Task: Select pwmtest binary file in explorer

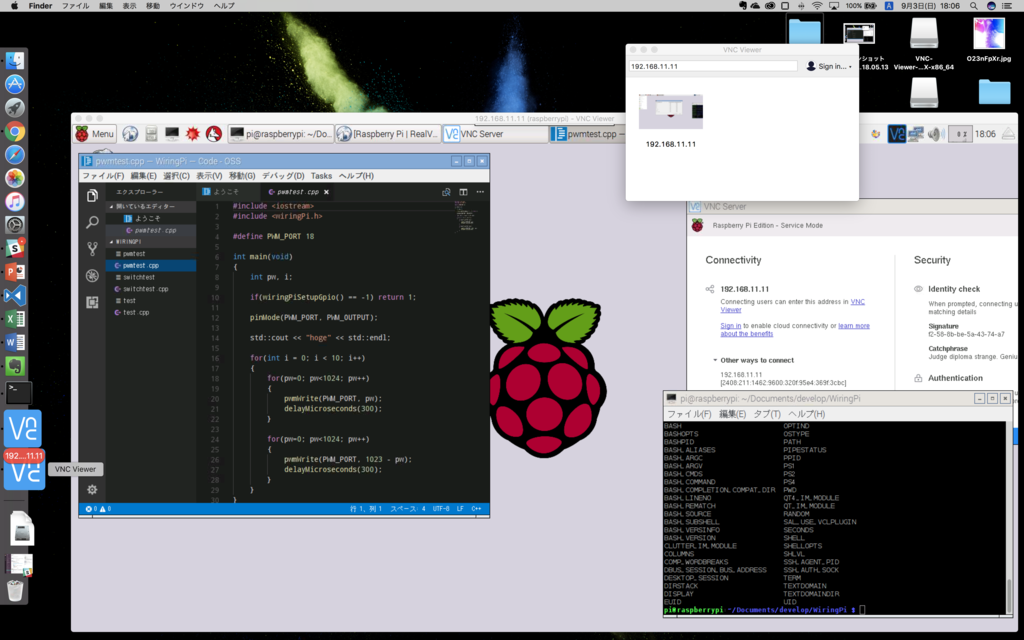Action: (x=151, y=253)
